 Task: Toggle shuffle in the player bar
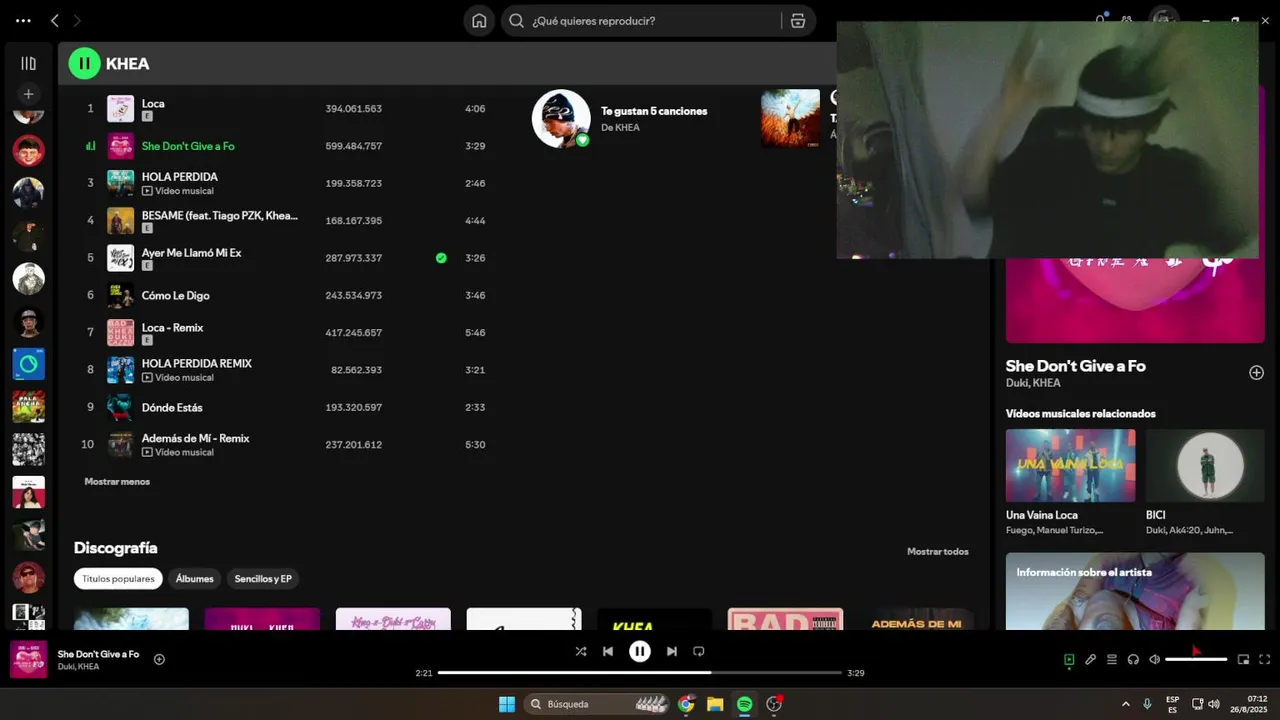581,651
